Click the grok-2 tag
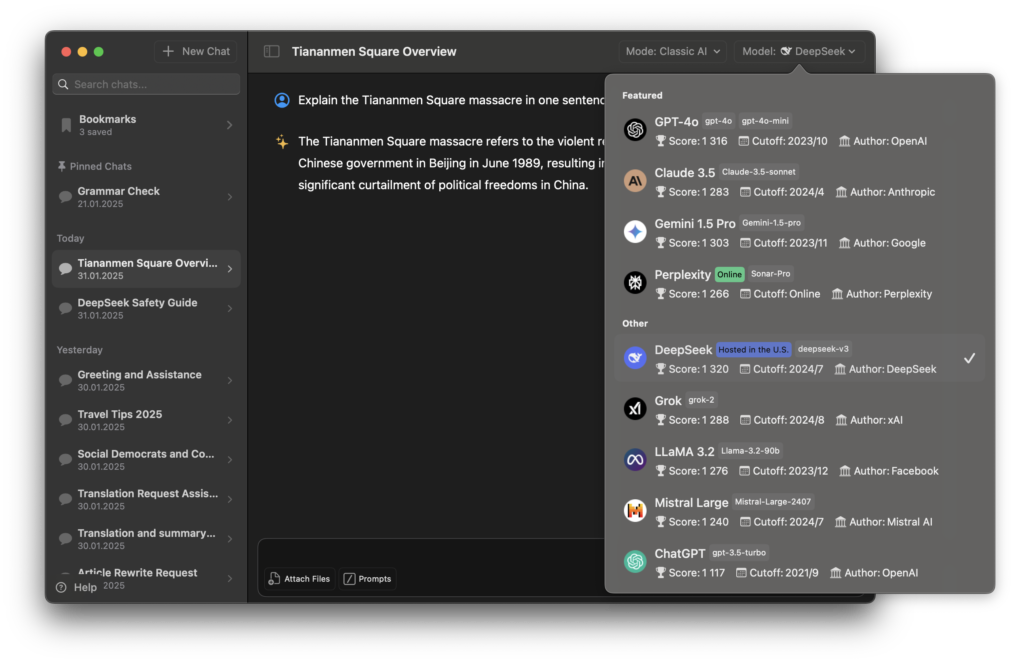Screen dimensions: 1024x663 point(701,400)
